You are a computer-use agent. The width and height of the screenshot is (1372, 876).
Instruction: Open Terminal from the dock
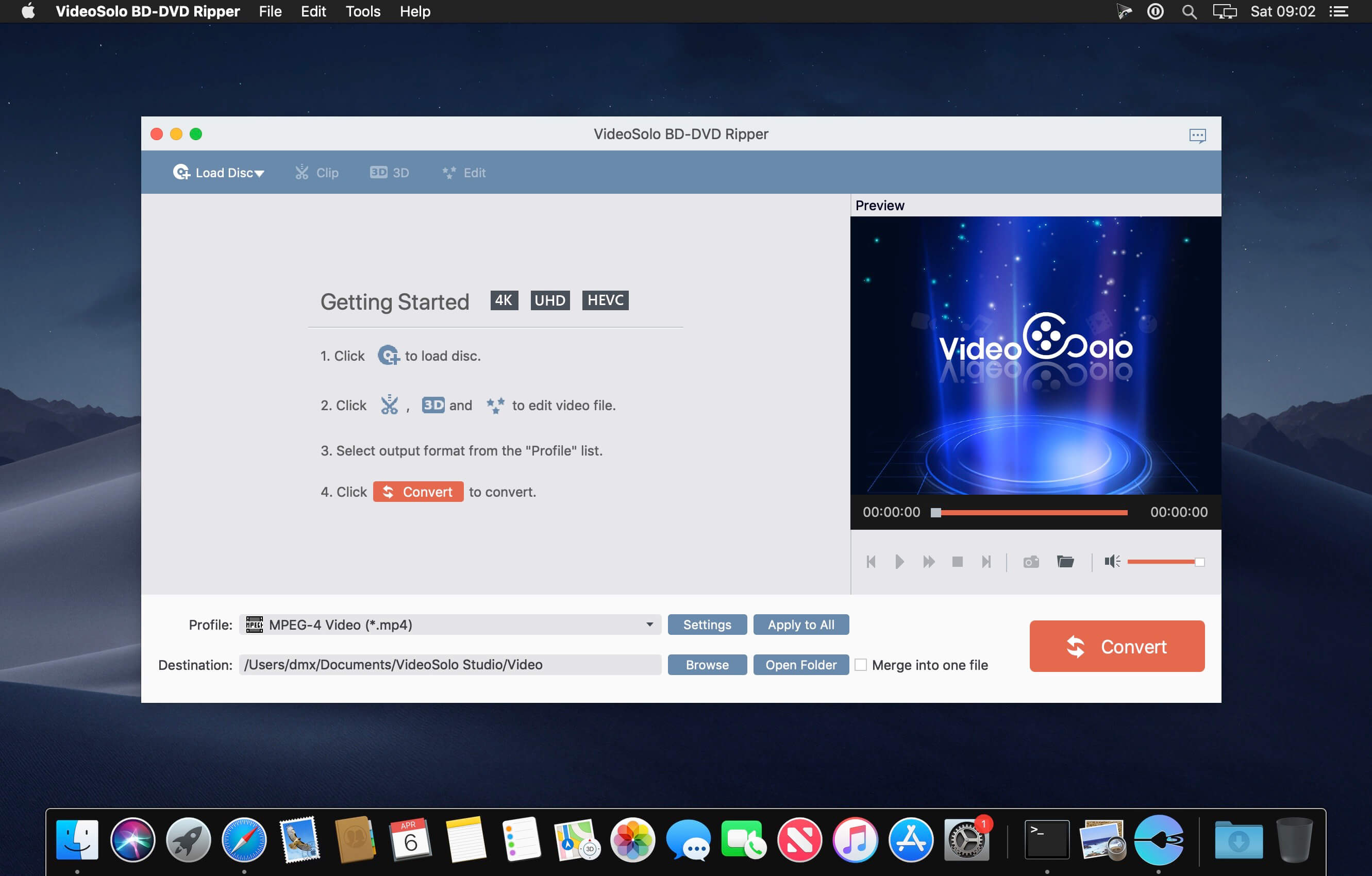(x=1047, y=839)
